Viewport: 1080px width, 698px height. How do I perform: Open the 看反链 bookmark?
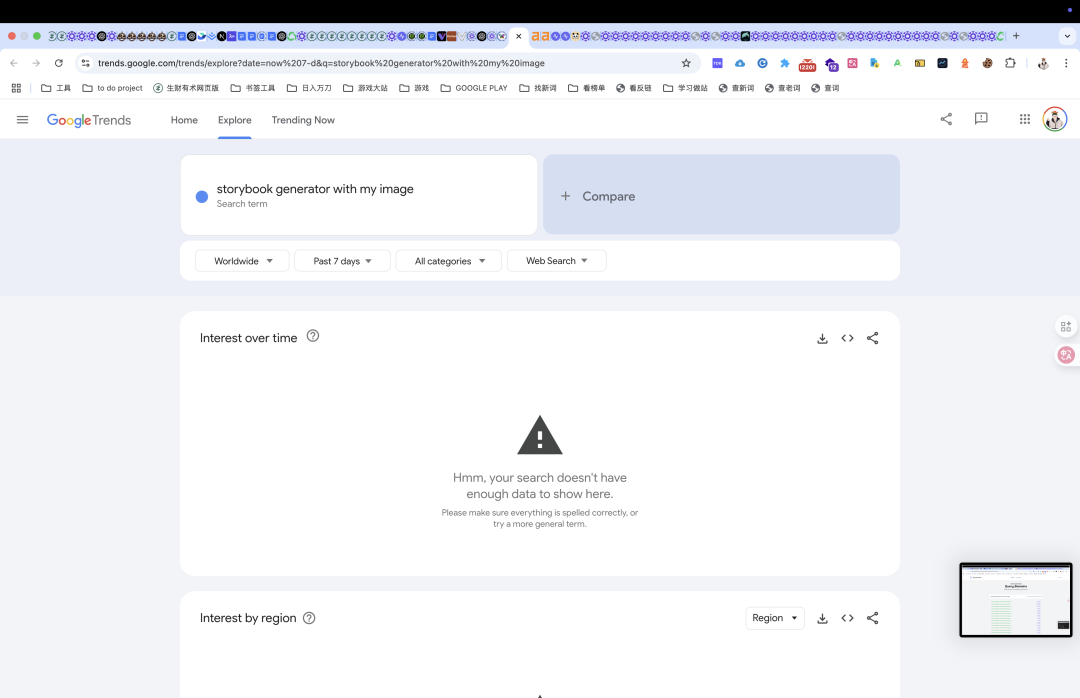pos(634,88)
